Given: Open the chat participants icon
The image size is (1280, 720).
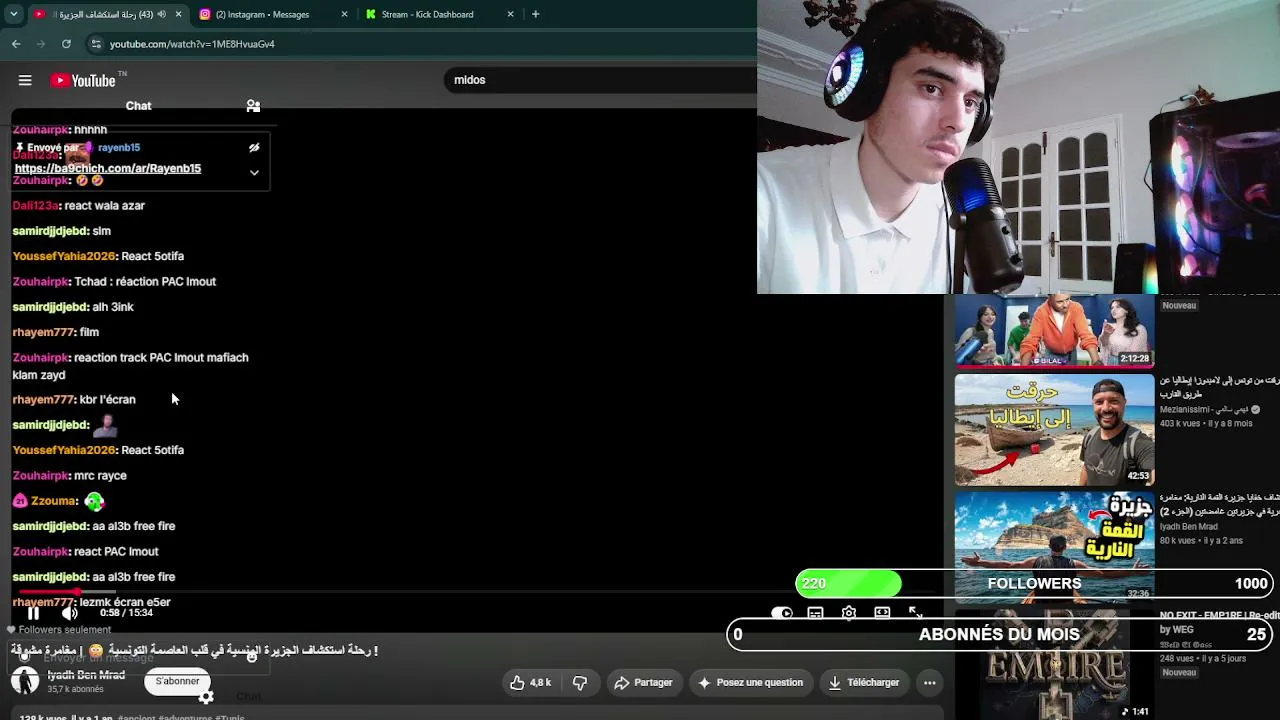Looking at the screenshot, I should 253,105.
